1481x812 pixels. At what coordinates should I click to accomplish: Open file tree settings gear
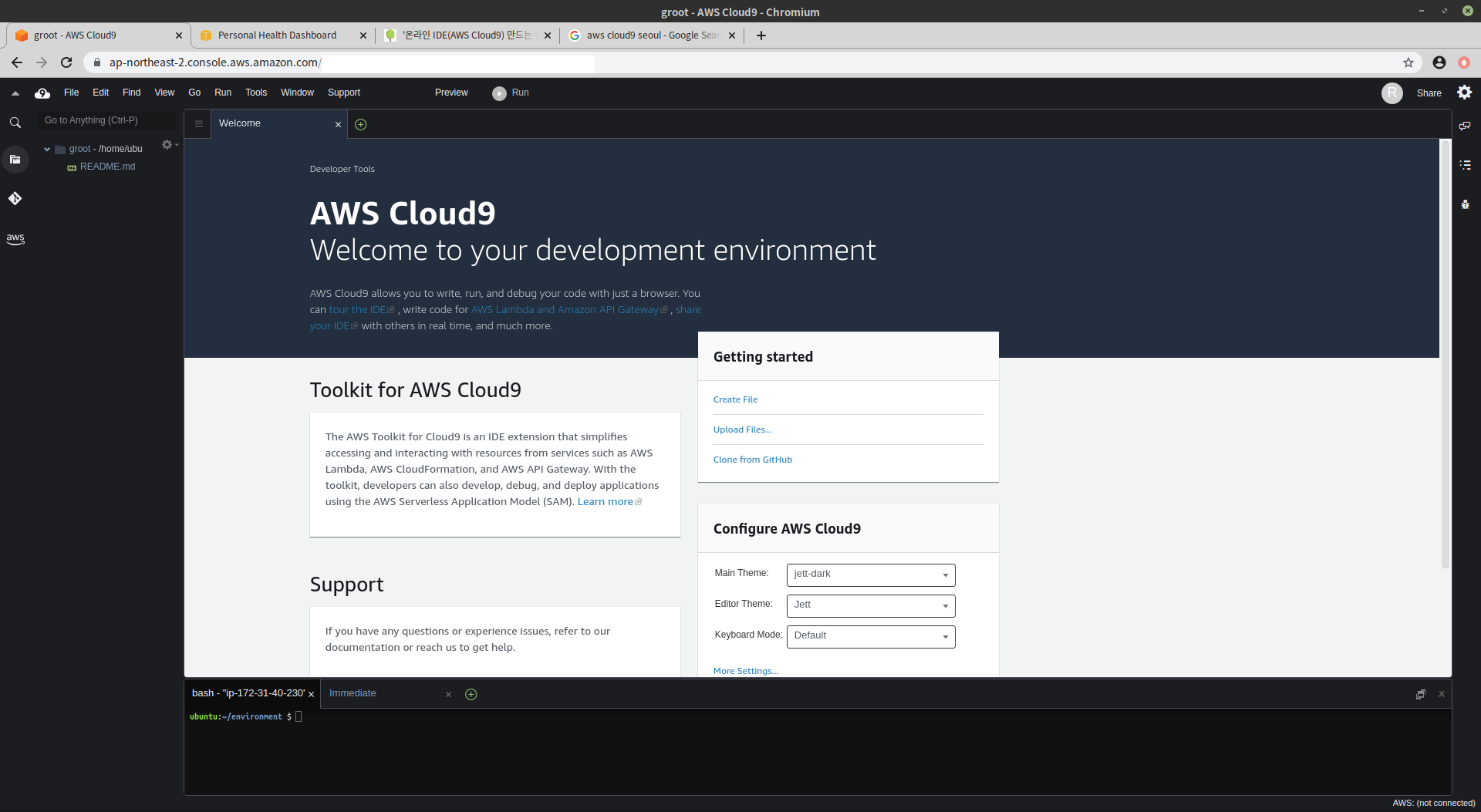169,145
